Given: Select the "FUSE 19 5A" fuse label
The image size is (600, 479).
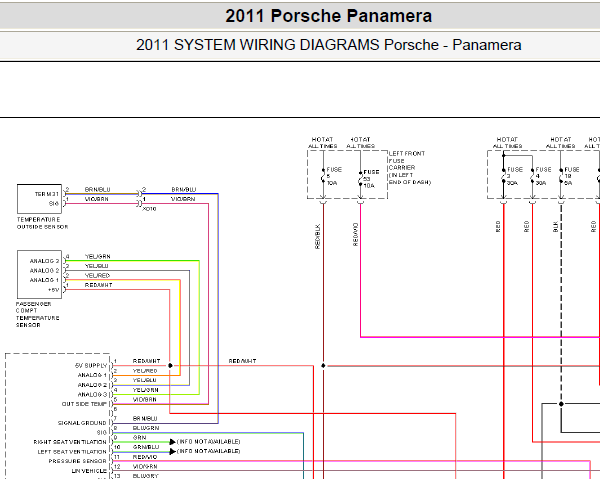Looking at the screenshot, I should [x=572, y=176].
